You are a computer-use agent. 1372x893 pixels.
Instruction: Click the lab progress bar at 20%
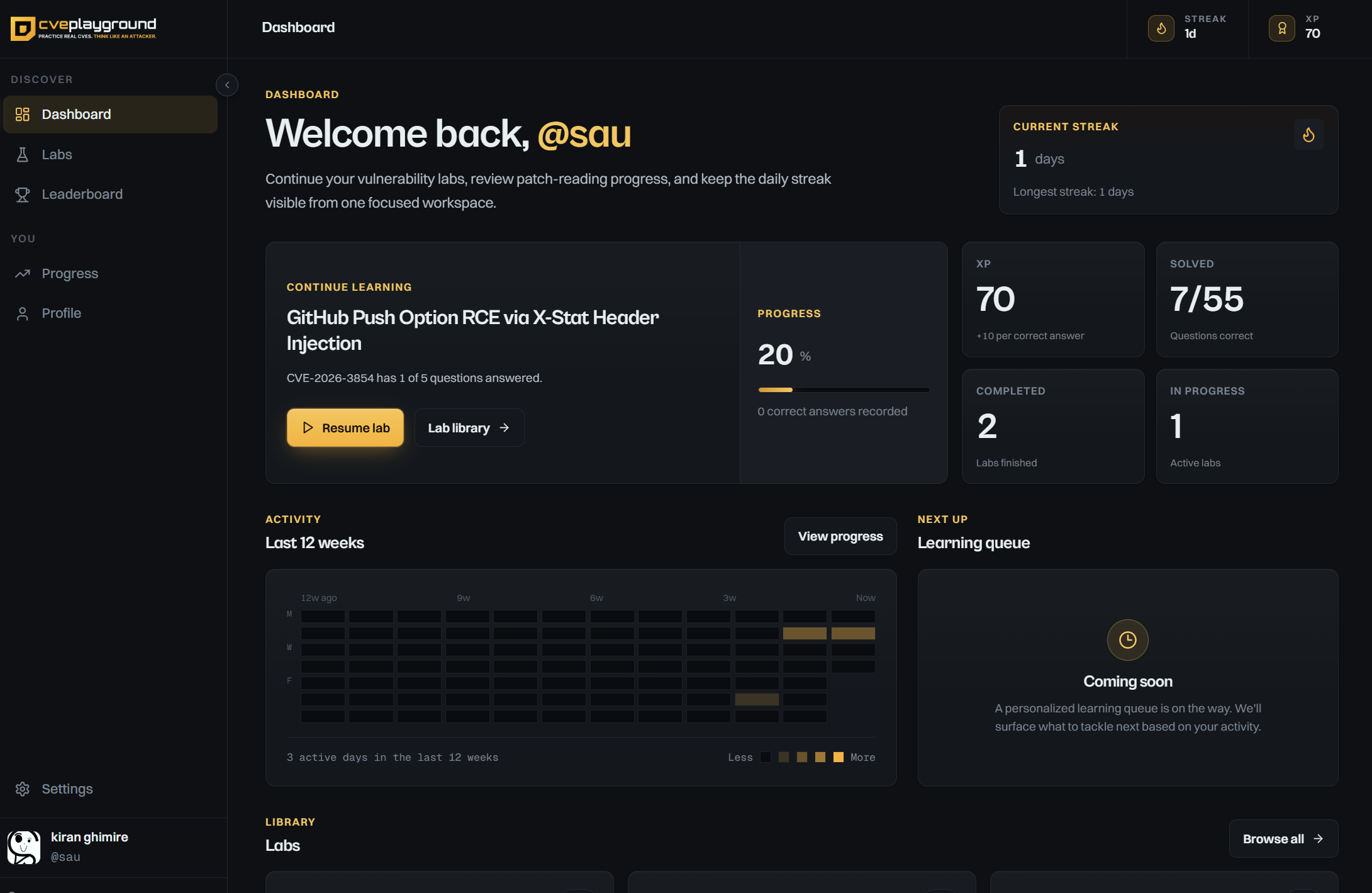pos(844,390)
